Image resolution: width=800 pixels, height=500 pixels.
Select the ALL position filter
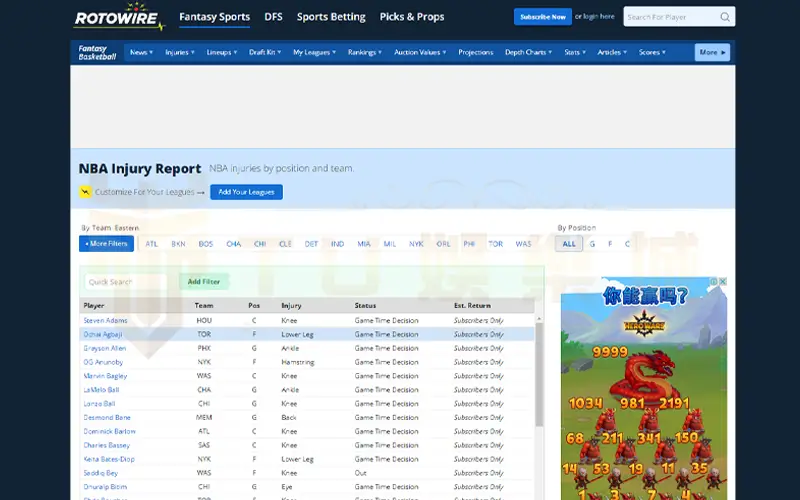click(x=569, y=243)
